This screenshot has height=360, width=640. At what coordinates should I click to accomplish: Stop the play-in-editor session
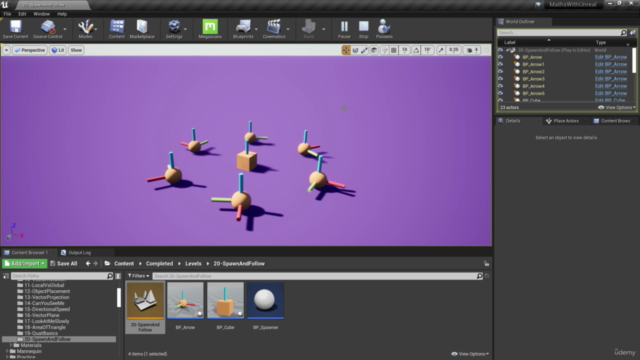point(364,29)
